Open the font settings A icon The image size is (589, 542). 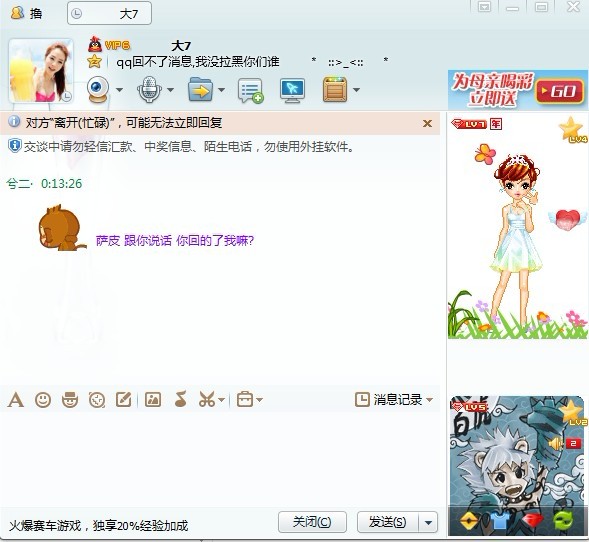16,400
